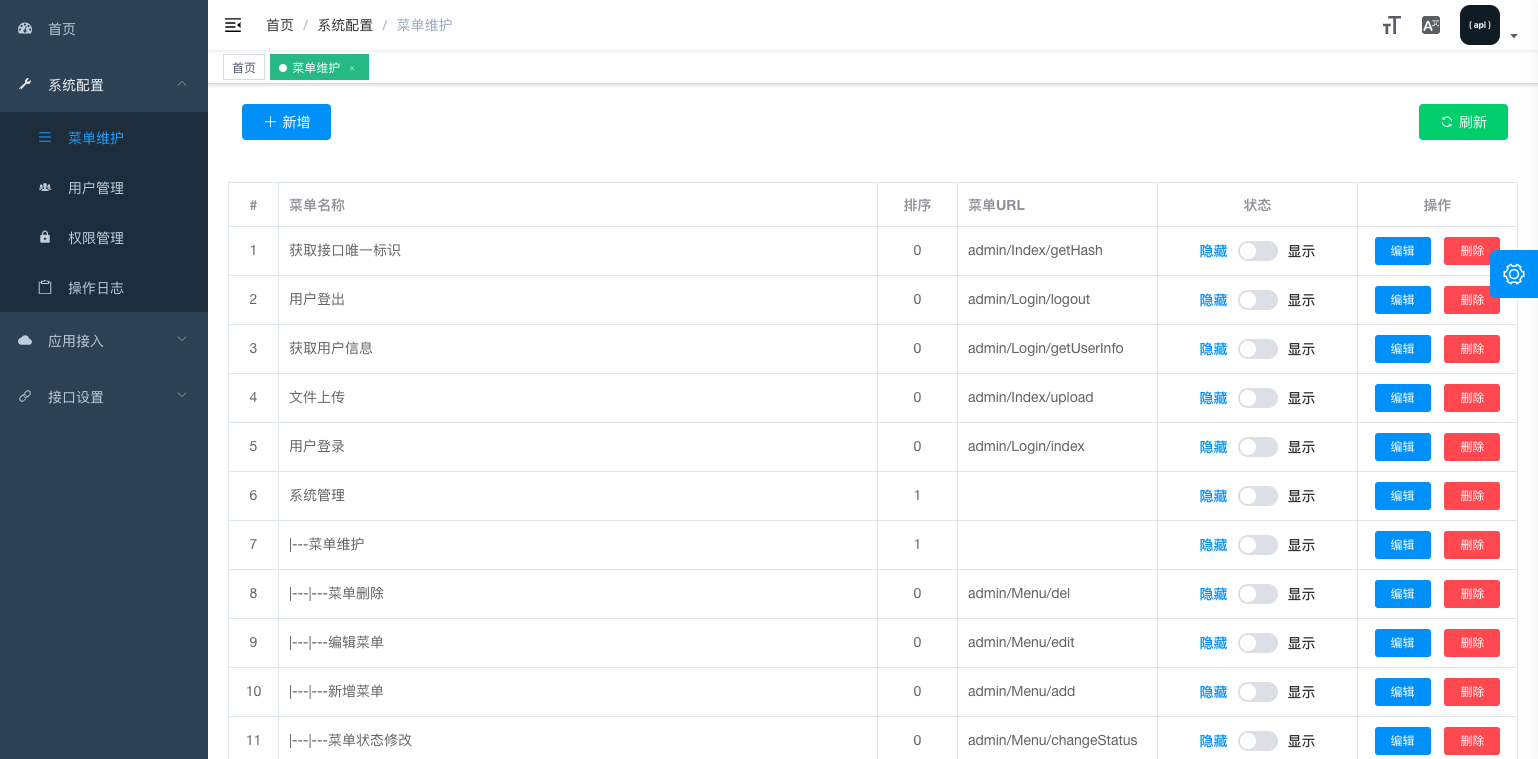
Task: Click 删除 for 文件上传 row
Action: point(1472,398)
